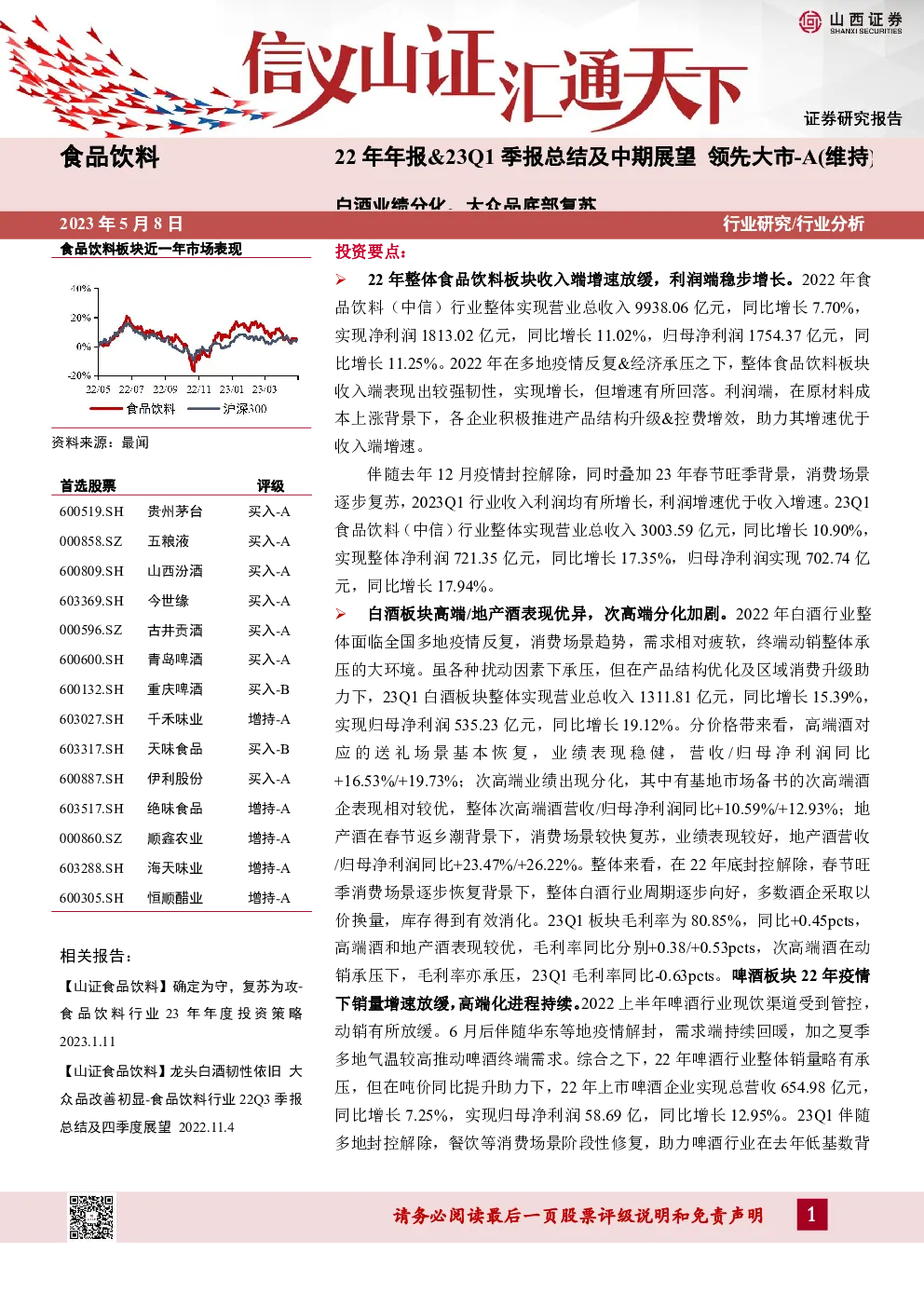Click 行业研究/行业分析 label
Screen dimensions: 924x1307
(794, 224)
